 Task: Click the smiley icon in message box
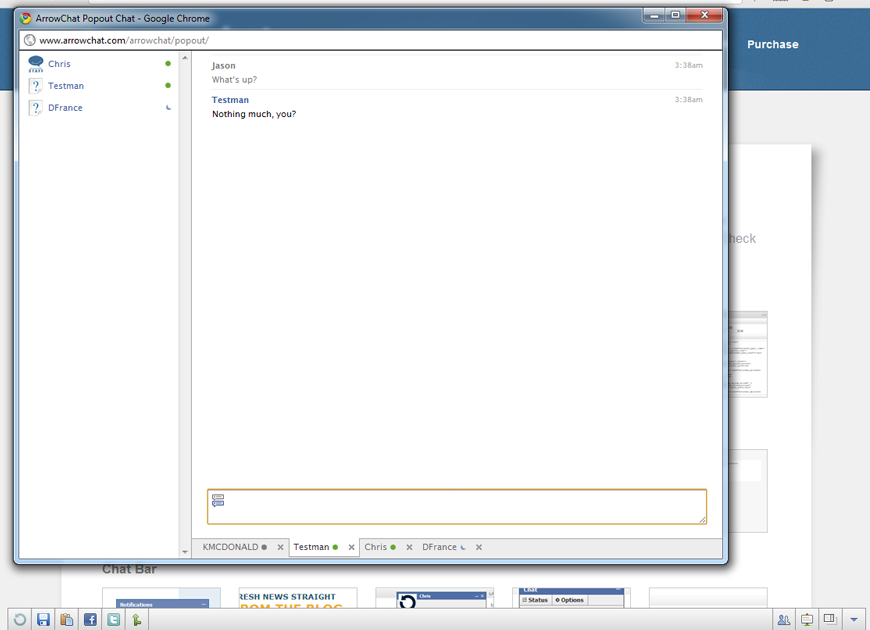click(218, 501)
